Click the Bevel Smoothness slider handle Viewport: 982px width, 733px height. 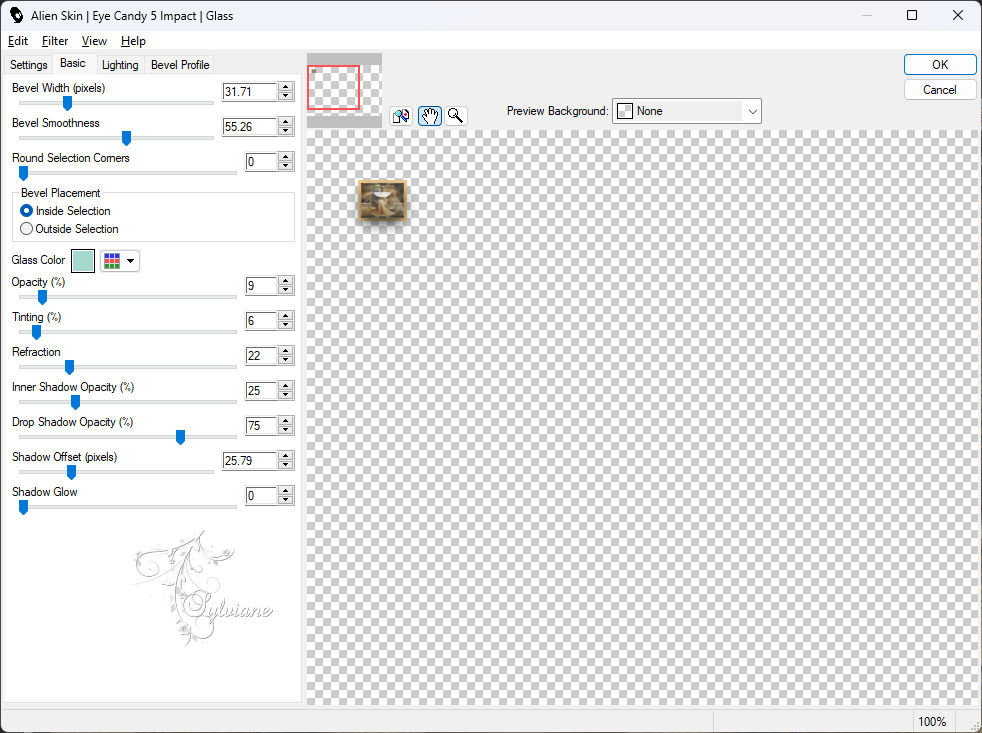126,138
